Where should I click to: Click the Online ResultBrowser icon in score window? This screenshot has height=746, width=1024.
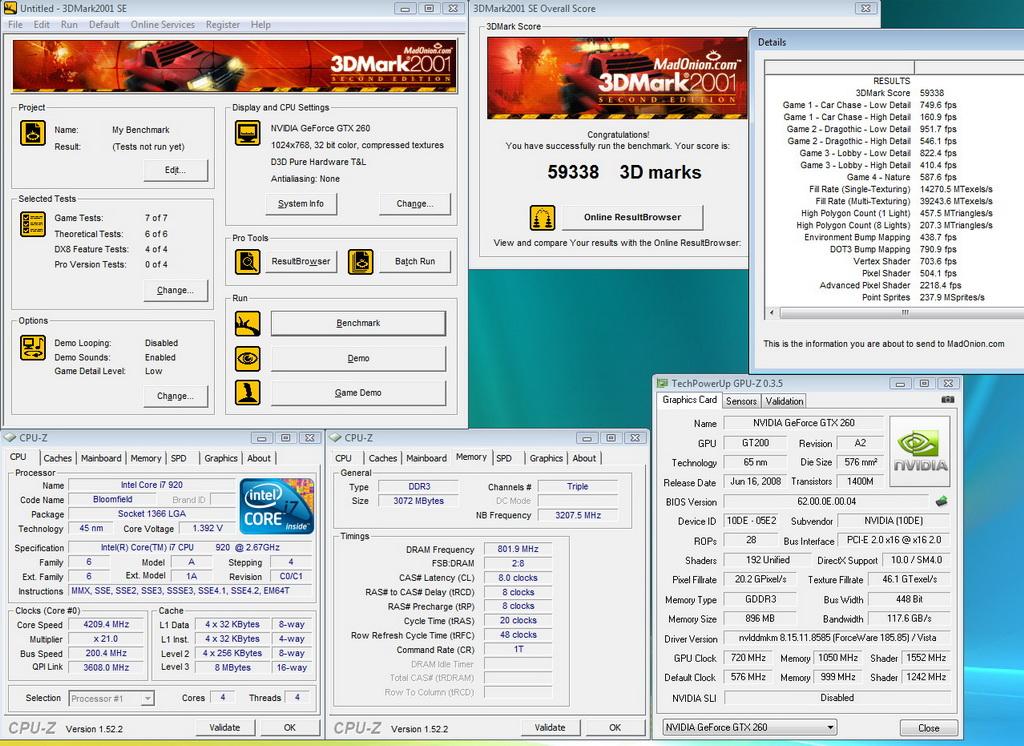(x=542, y=218)
